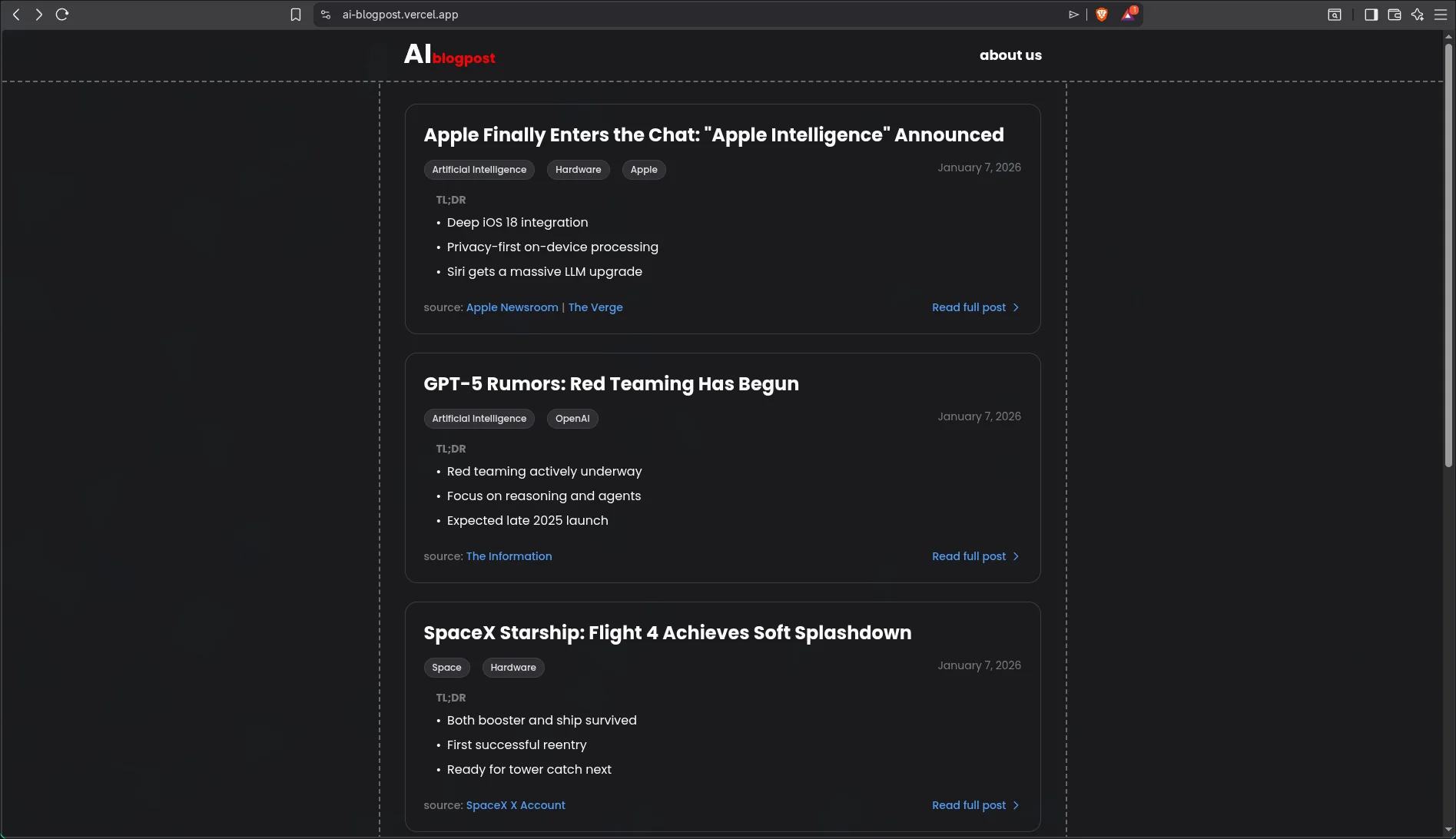Open GPT-5 Rumors post title
Image resolution: width=1456 pixels, height=839 pixels.
tap(611, 384)
